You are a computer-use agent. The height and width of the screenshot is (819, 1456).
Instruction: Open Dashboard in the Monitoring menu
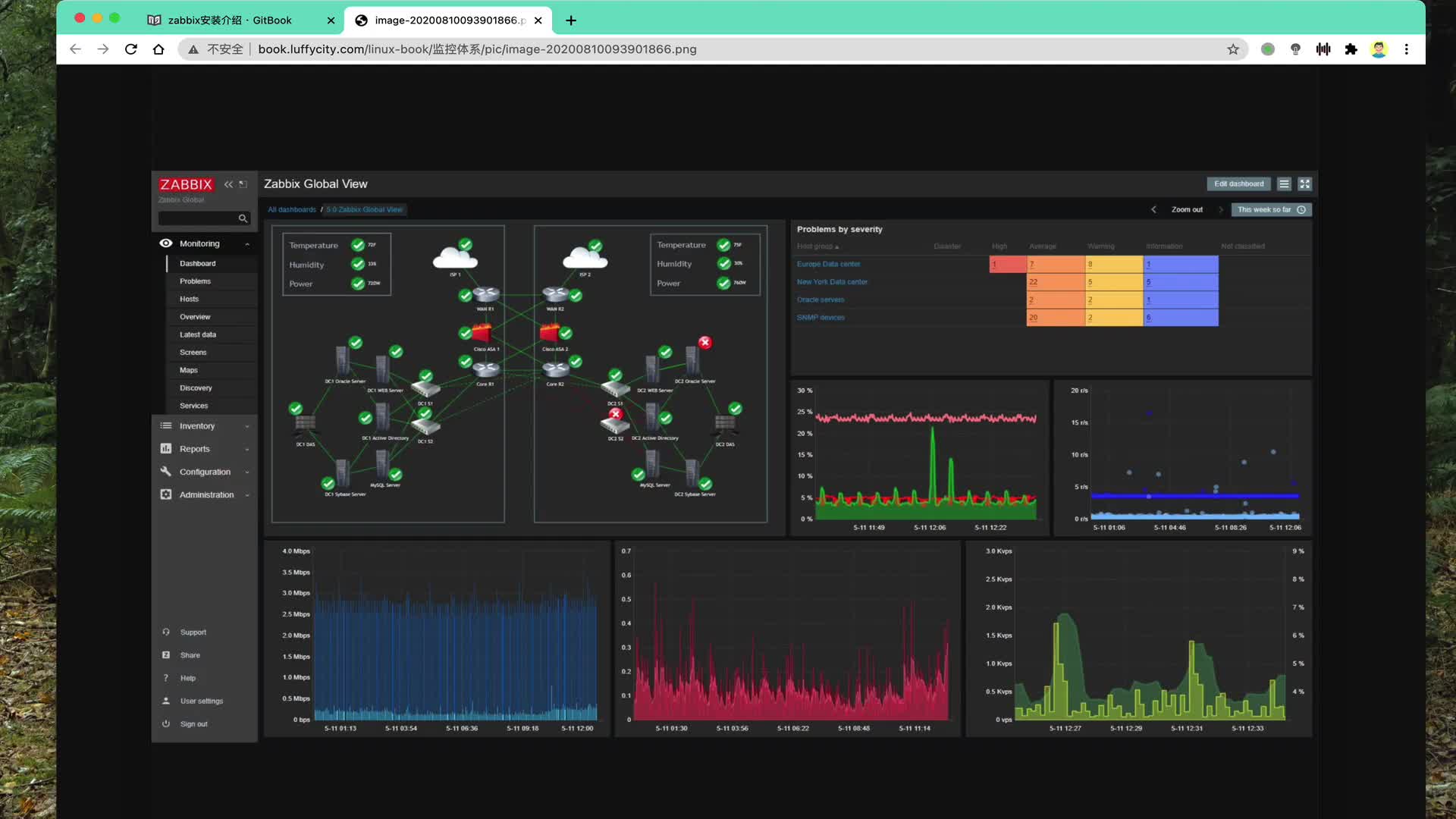(x=197, y=264)
